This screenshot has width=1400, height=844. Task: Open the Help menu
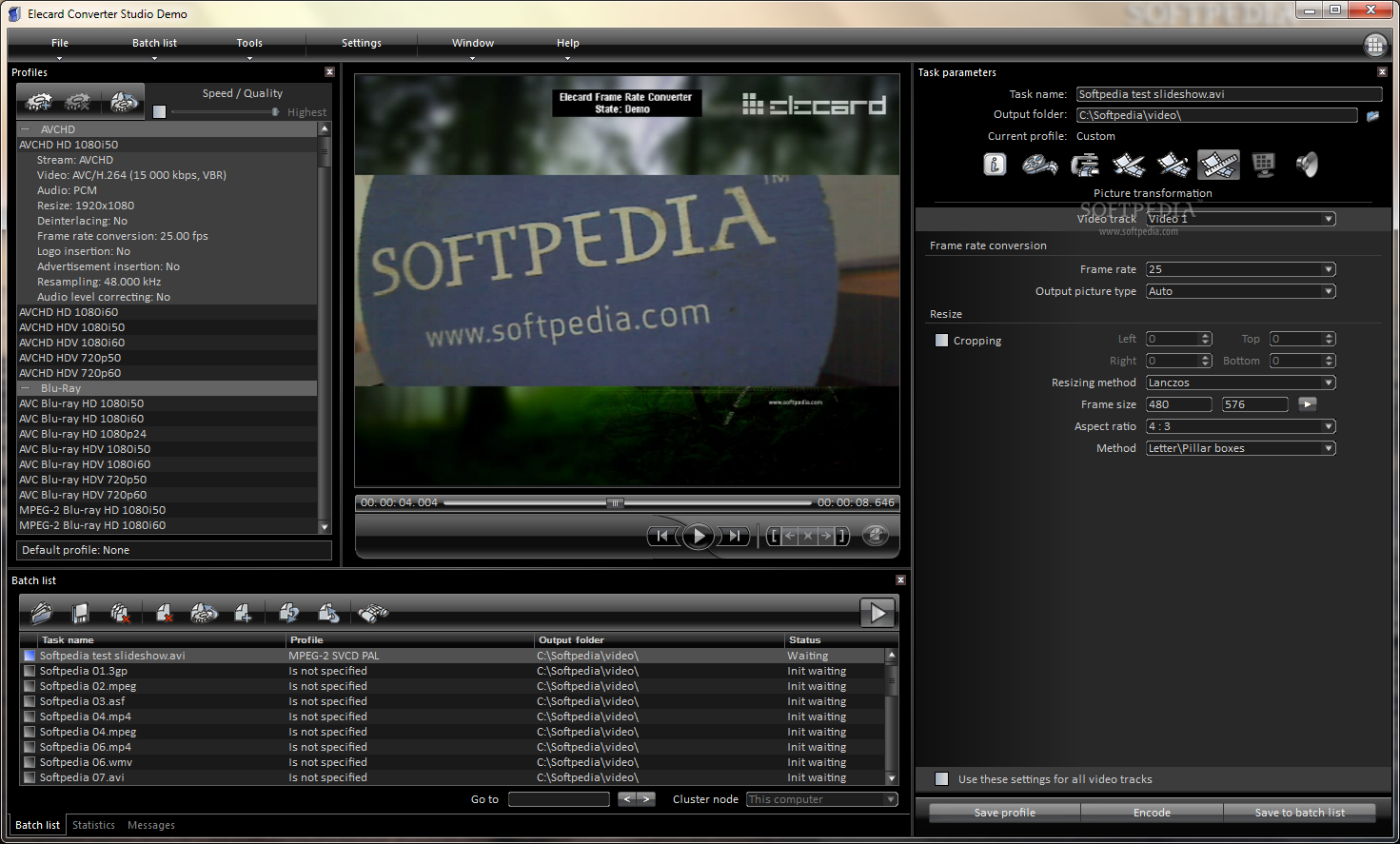567,43
